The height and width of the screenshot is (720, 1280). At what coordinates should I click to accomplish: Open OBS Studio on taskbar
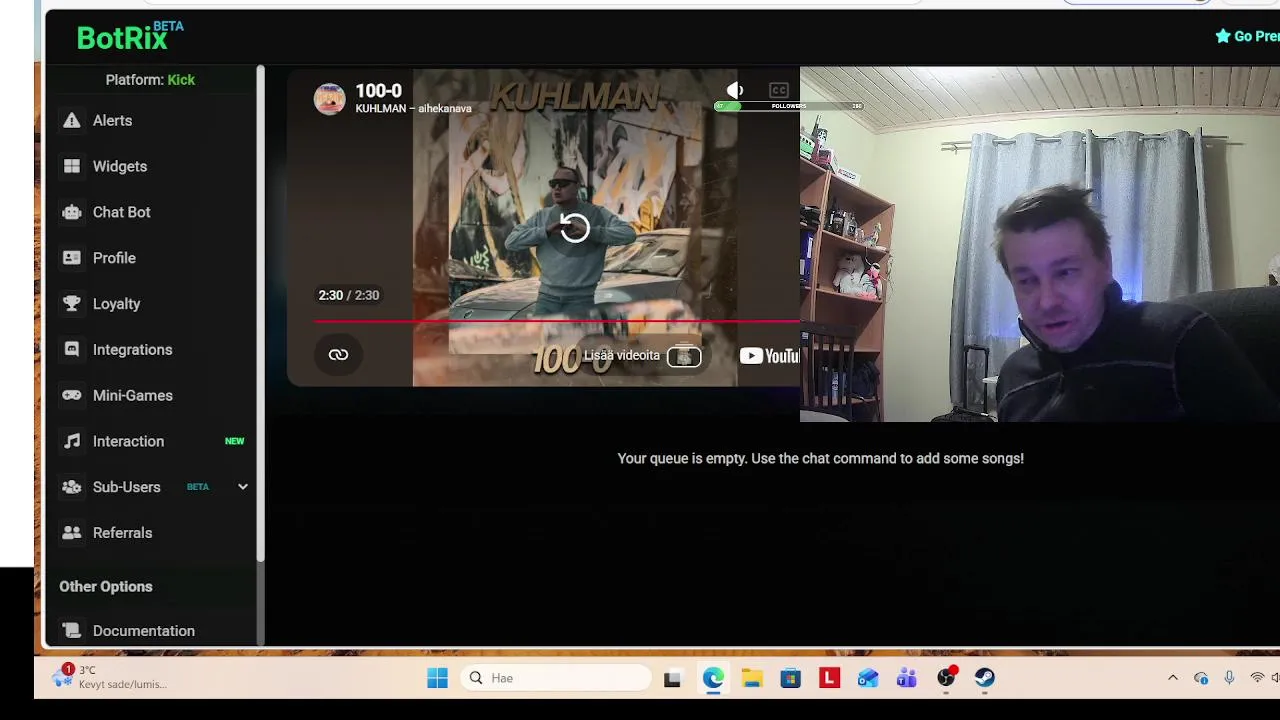click(x=946, y=678)
